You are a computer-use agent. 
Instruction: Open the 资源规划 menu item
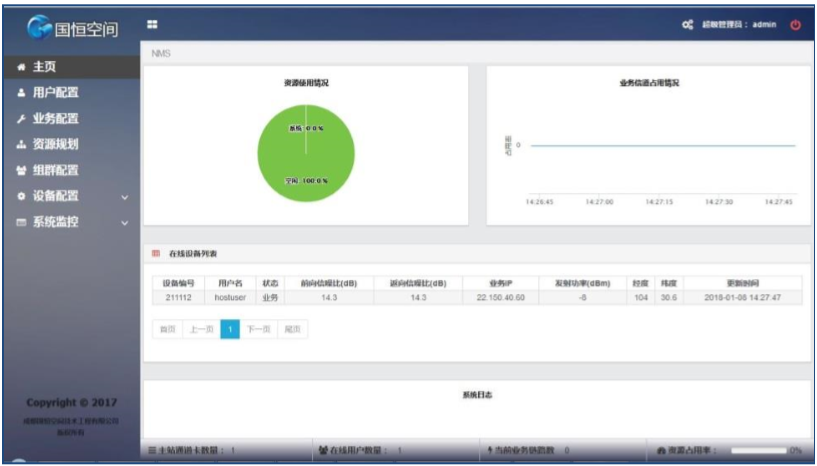point(72,144)
